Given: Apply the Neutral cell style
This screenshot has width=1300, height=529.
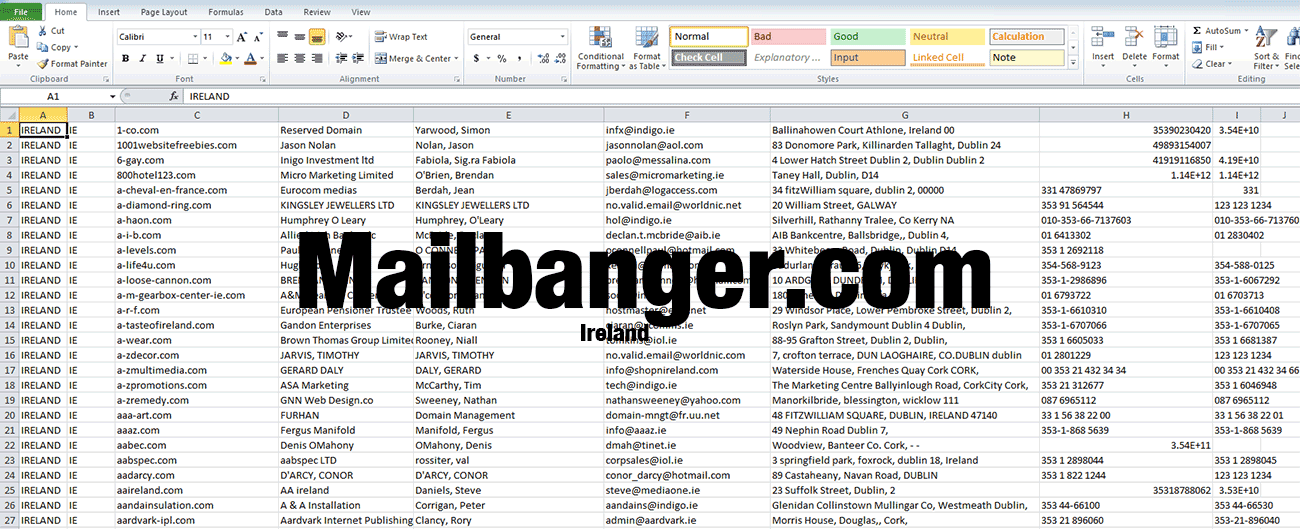Looking at the screenshot, I should coord(947,37).
